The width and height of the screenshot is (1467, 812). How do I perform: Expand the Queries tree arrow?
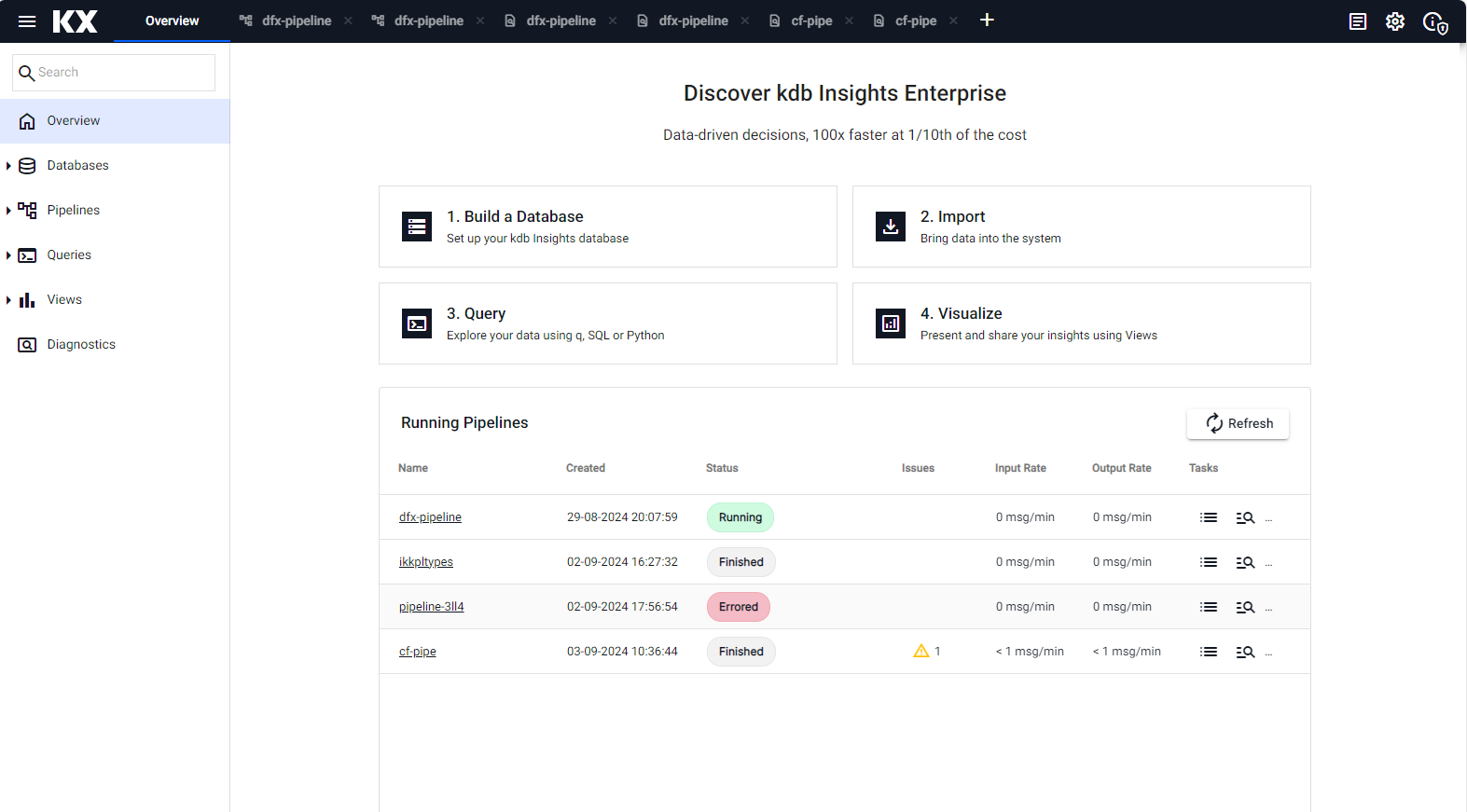8,255
